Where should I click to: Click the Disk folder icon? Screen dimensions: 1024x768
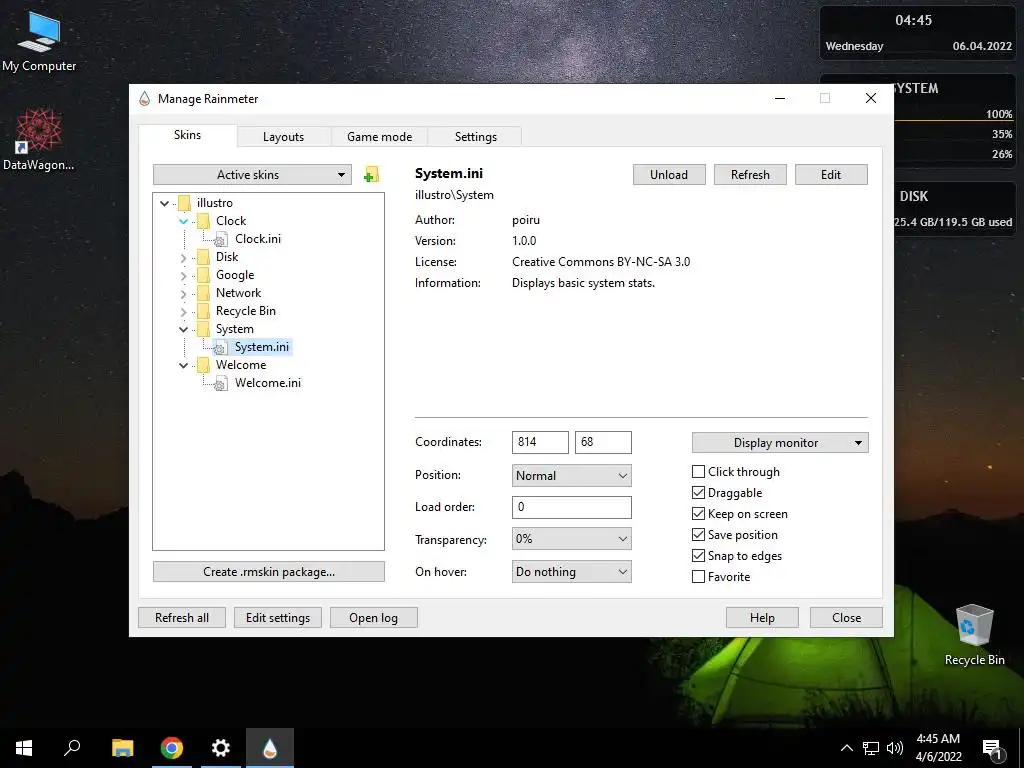[x=203, y=257]
